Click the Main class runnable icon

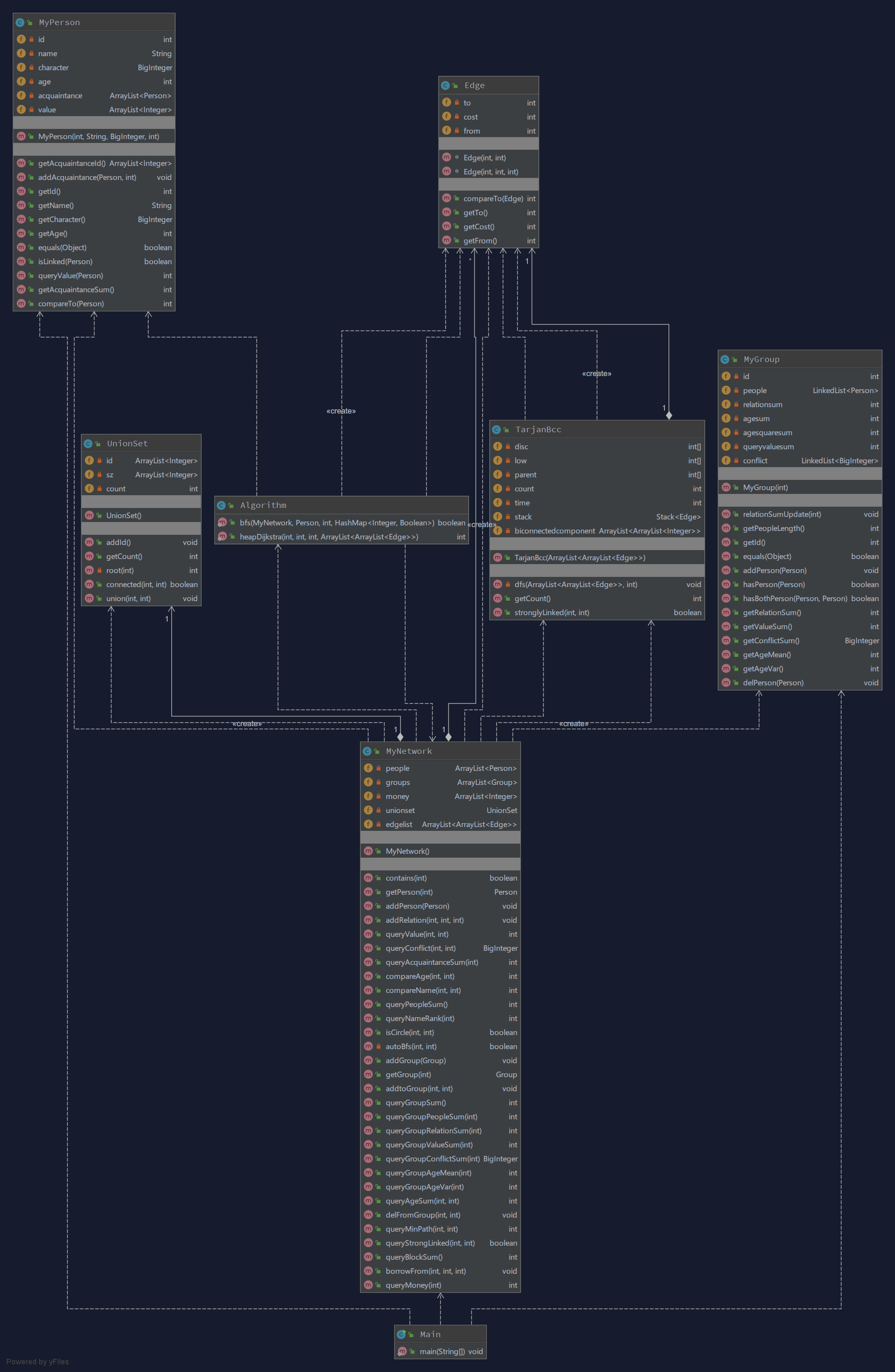click(401, 1334)
